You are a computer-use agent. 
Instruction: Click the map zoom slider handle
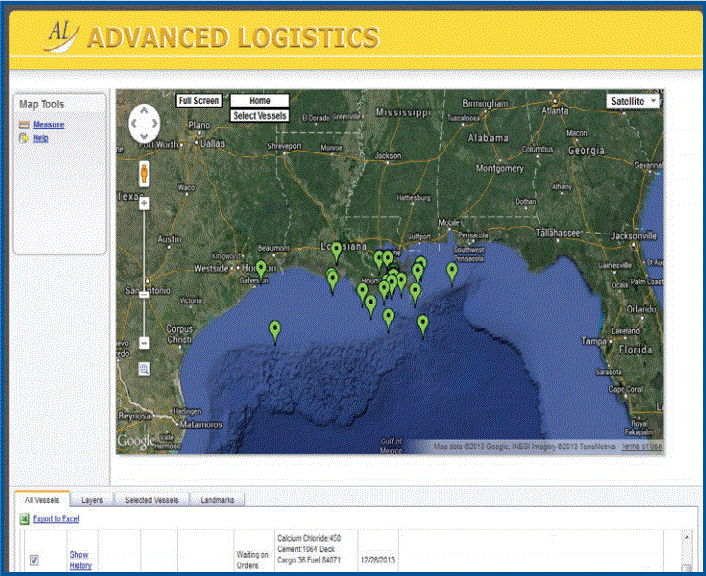[x=144, y=294]
